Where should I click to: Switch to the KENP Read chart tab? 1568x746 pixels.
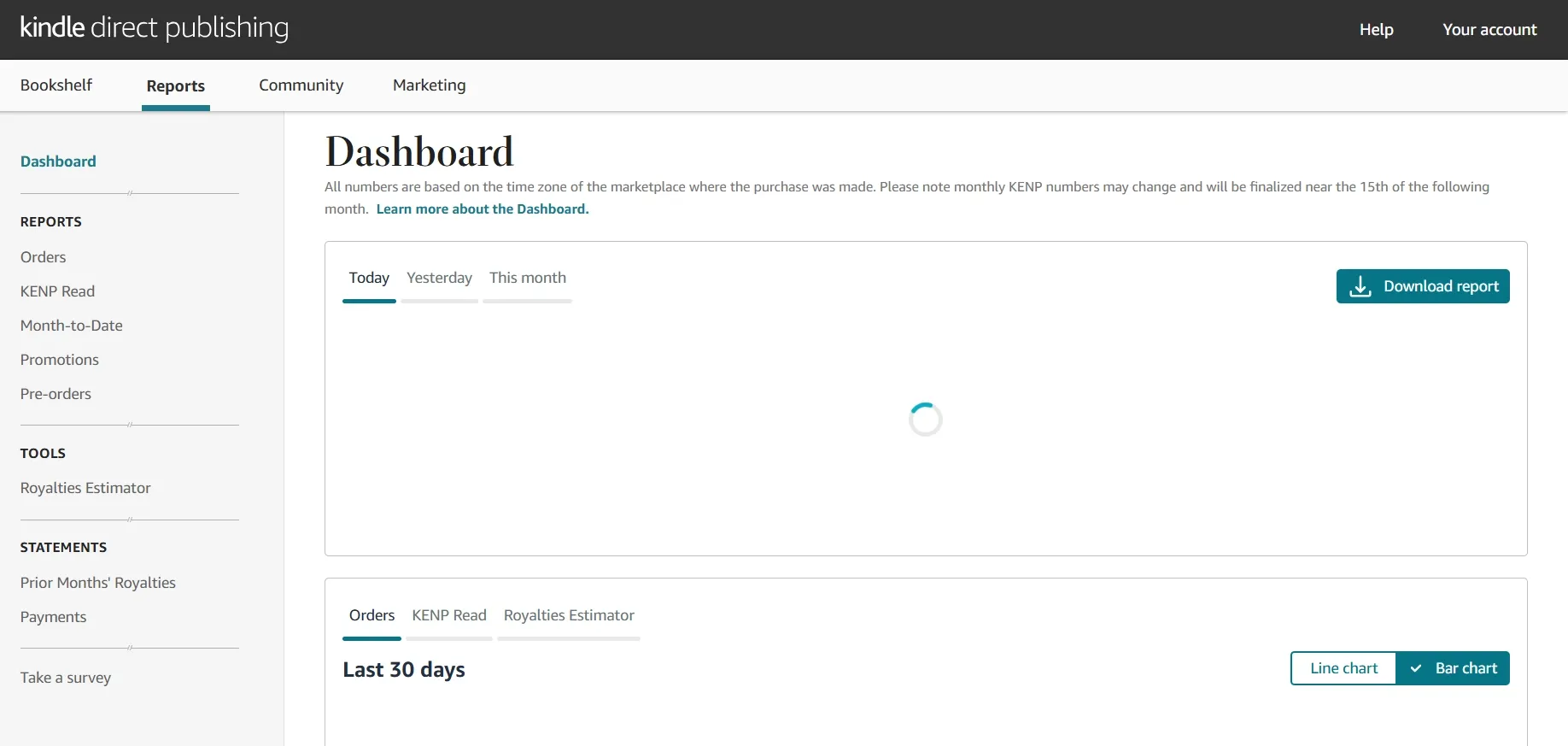coord(449,615)
